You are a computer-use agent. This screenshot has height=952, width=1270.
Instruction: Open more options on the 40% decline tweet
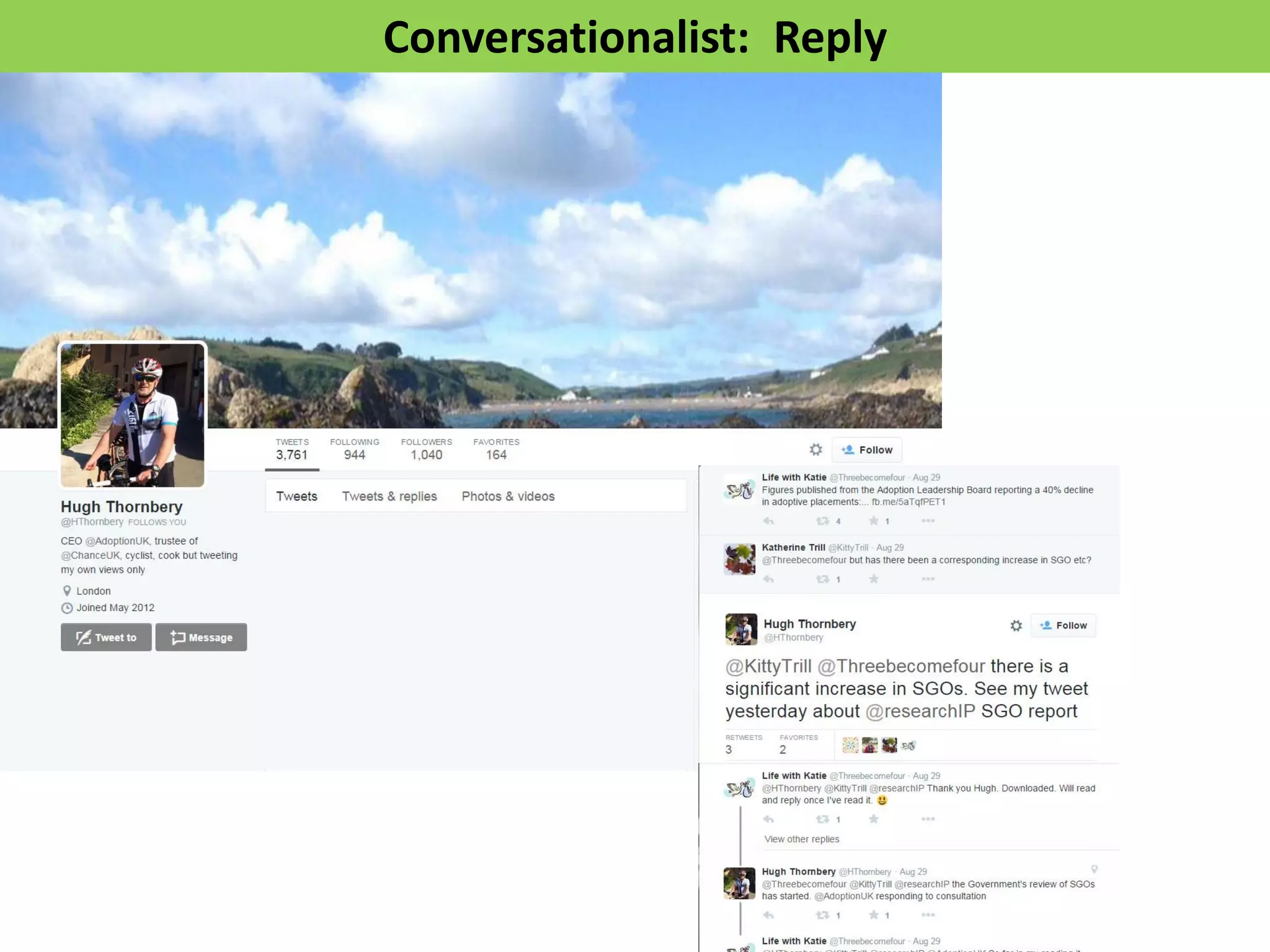pos(928,521)
